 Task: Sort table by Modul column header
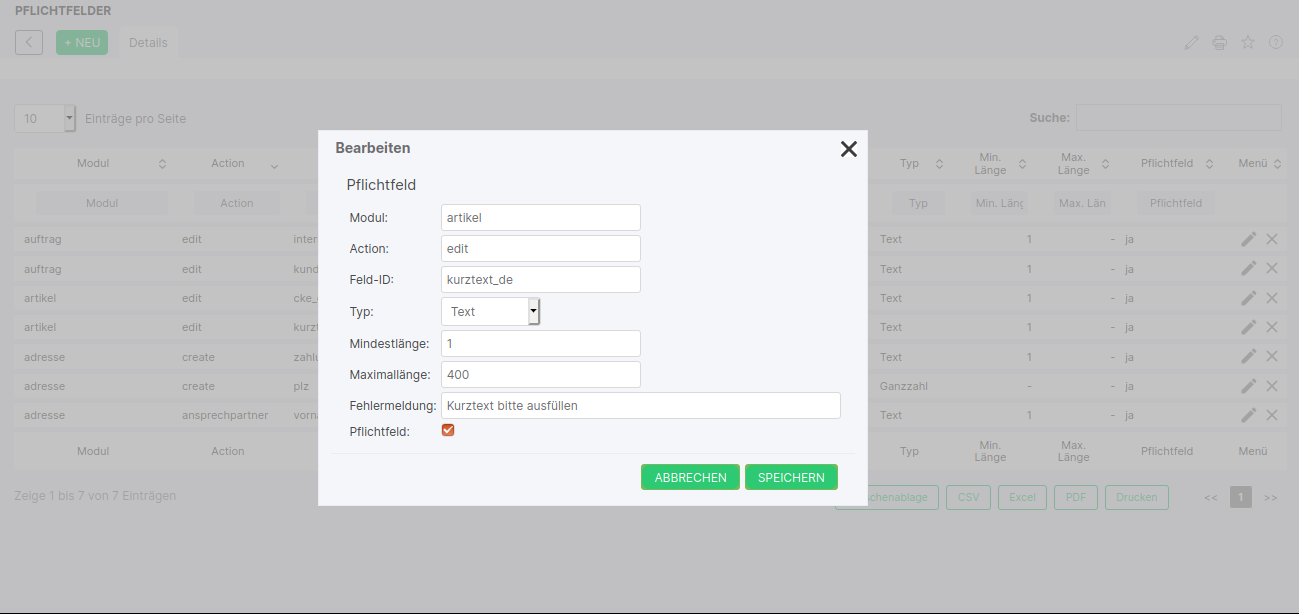(93, 163)
